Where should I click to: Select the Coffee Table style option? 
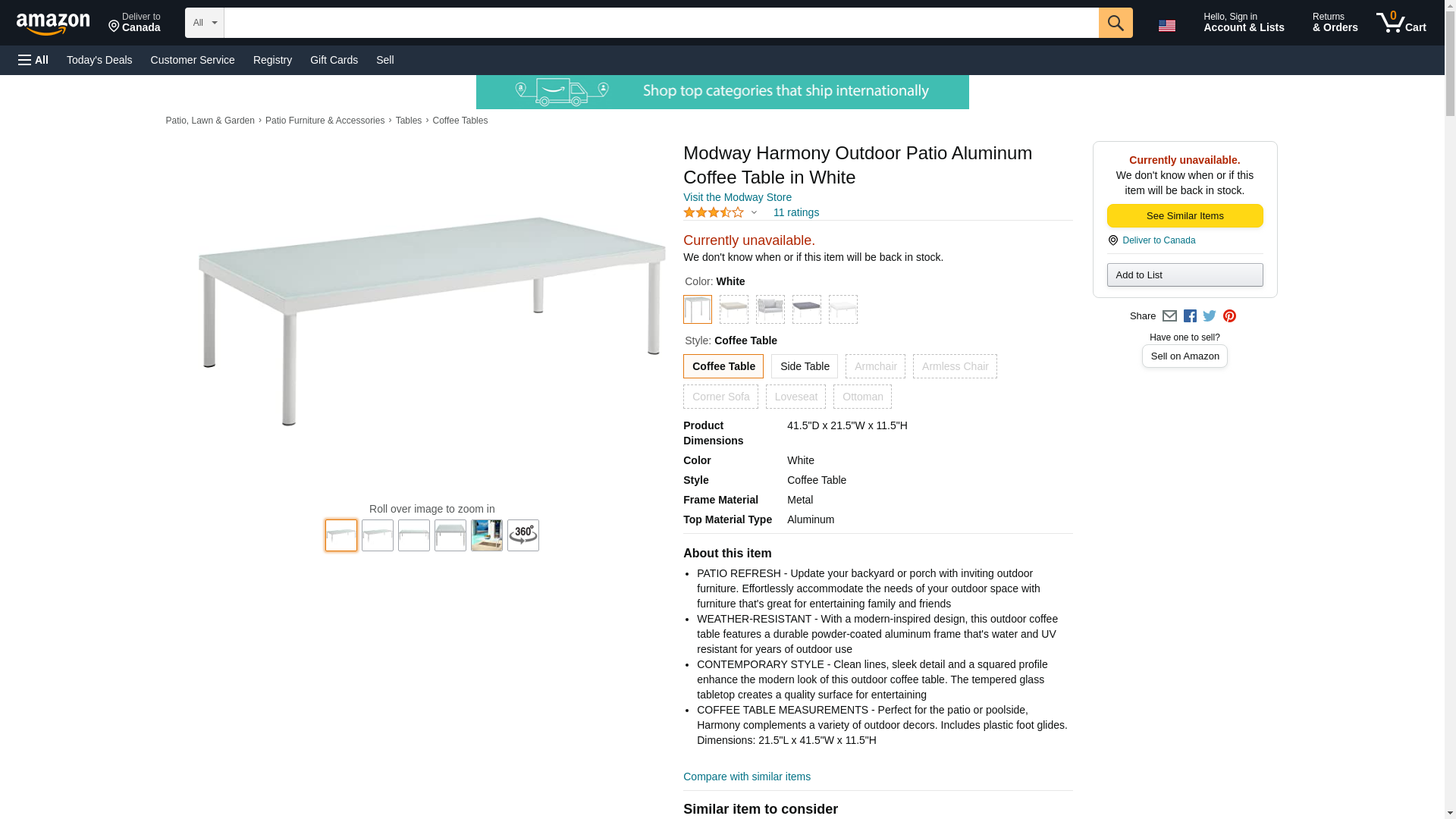click(x=723, y=366)
